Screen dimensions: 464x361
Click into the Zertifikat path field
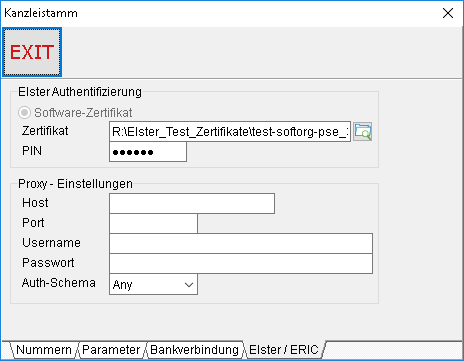pos(230,132)
